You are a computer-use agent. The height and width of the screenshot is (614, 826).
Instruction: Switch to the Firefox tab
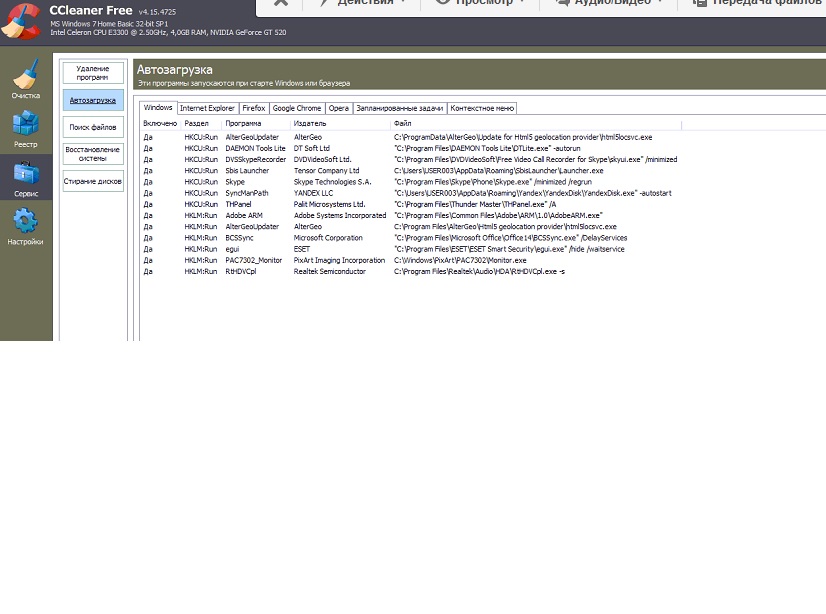(x=254, y=108)
